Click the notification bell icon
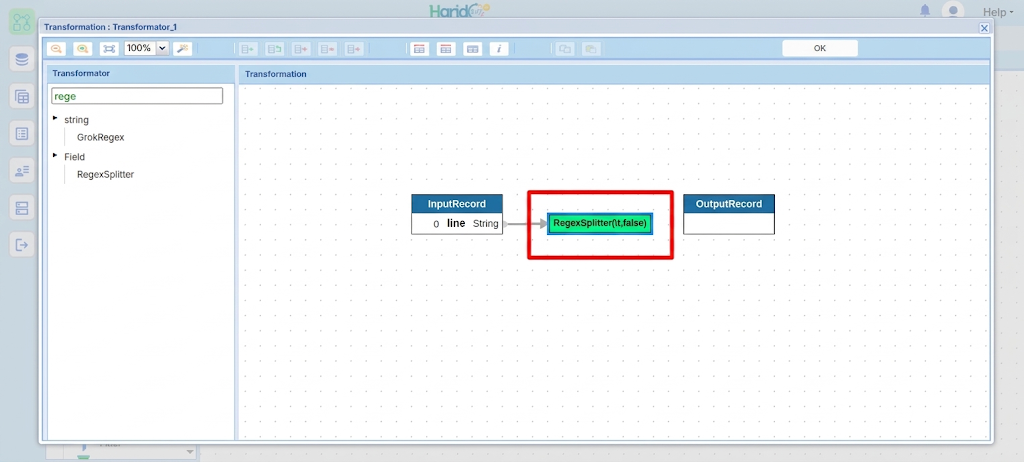1024x462 pixels. click(x=925, y=11)
